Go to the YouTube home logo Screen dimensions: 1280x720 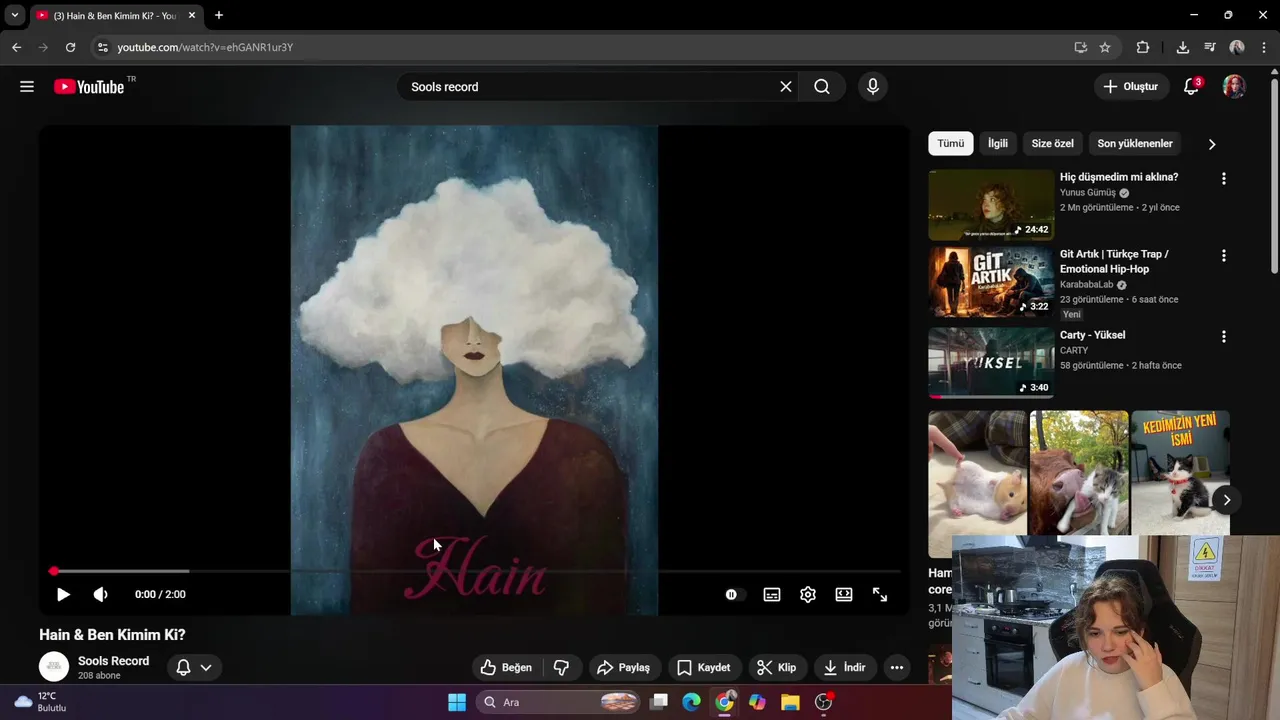90,87
